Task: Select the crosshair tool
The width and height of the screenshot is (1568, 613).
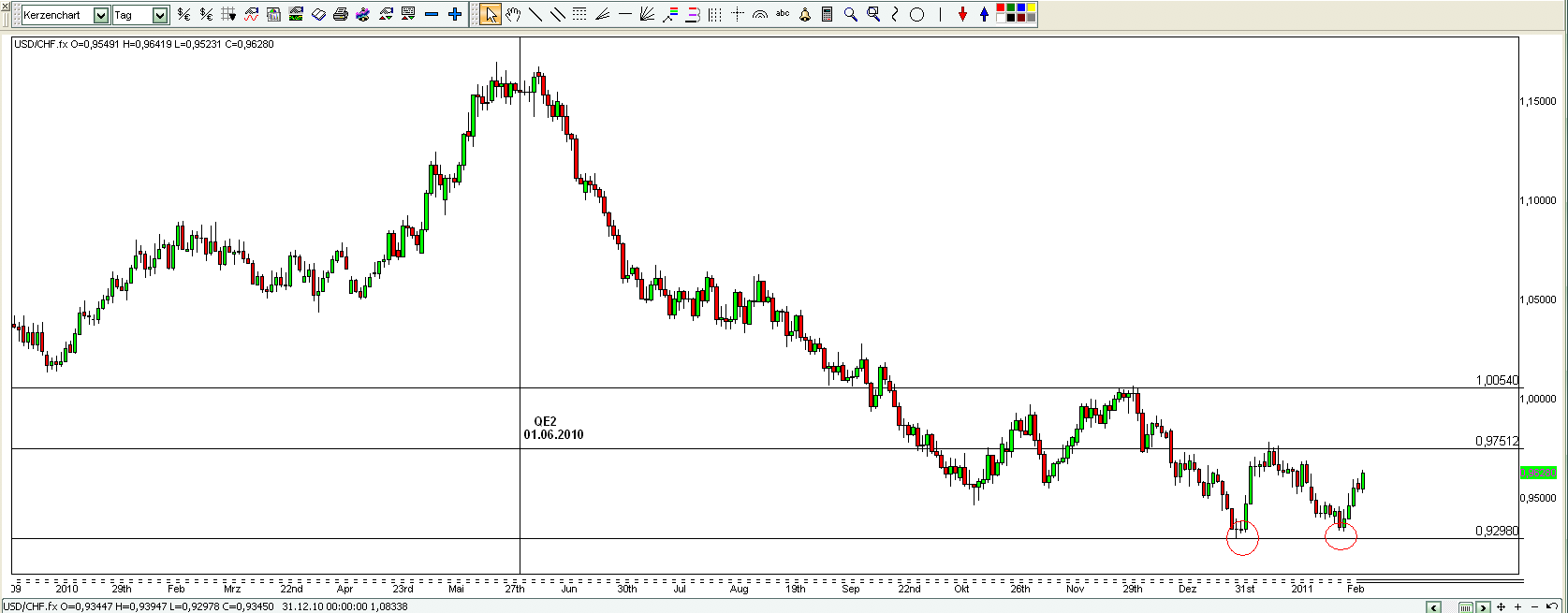Action: [738, 14]
